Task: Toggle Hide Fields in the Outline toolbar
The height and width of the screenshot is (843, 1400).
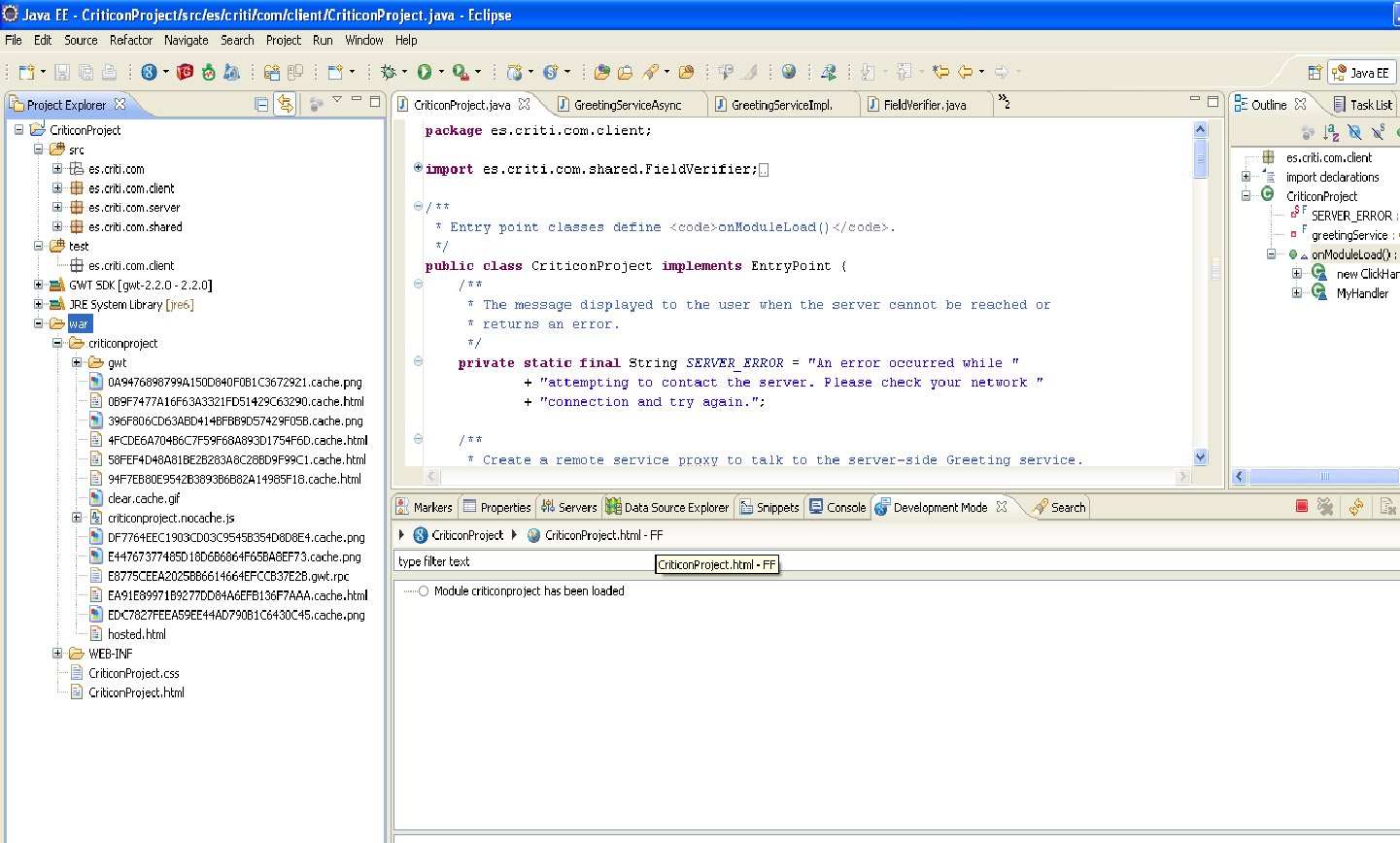Action: (x=1355, y=133)
